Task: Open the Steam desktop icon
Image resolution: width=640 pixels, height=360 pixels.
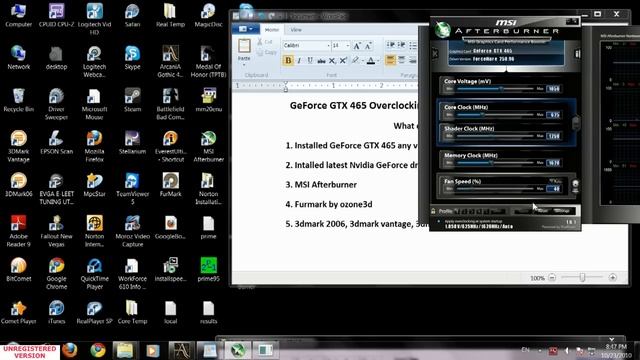Action: coord(133,100)
